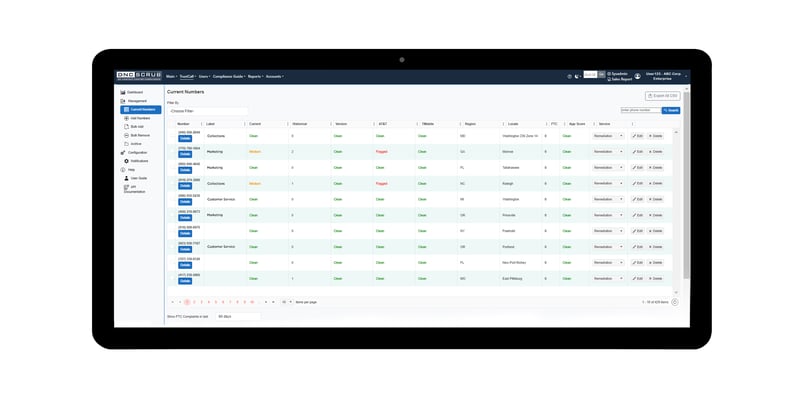Expand the Choose Filter dropdown
Image resolution: width=800 pixels, height=393 pixels.
[207, 111]
